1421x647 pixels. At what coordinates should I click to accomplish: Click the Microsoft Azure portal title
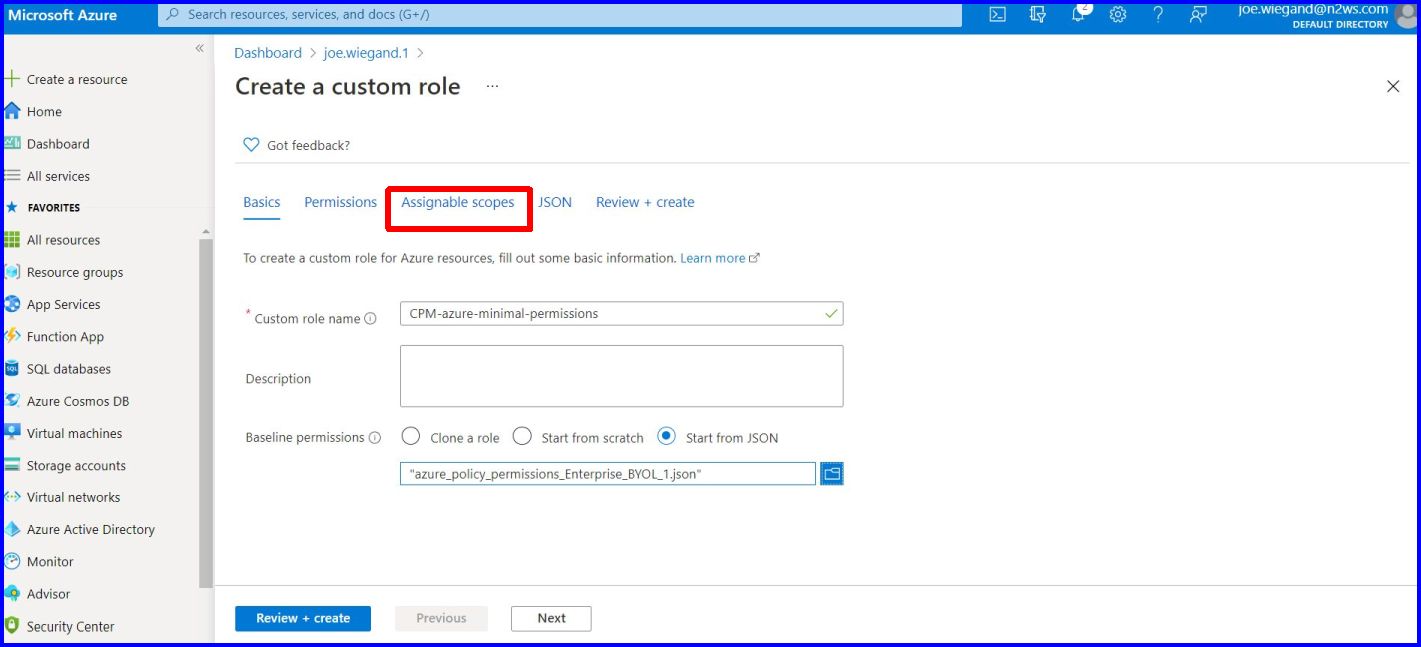[x=63, y=15]
